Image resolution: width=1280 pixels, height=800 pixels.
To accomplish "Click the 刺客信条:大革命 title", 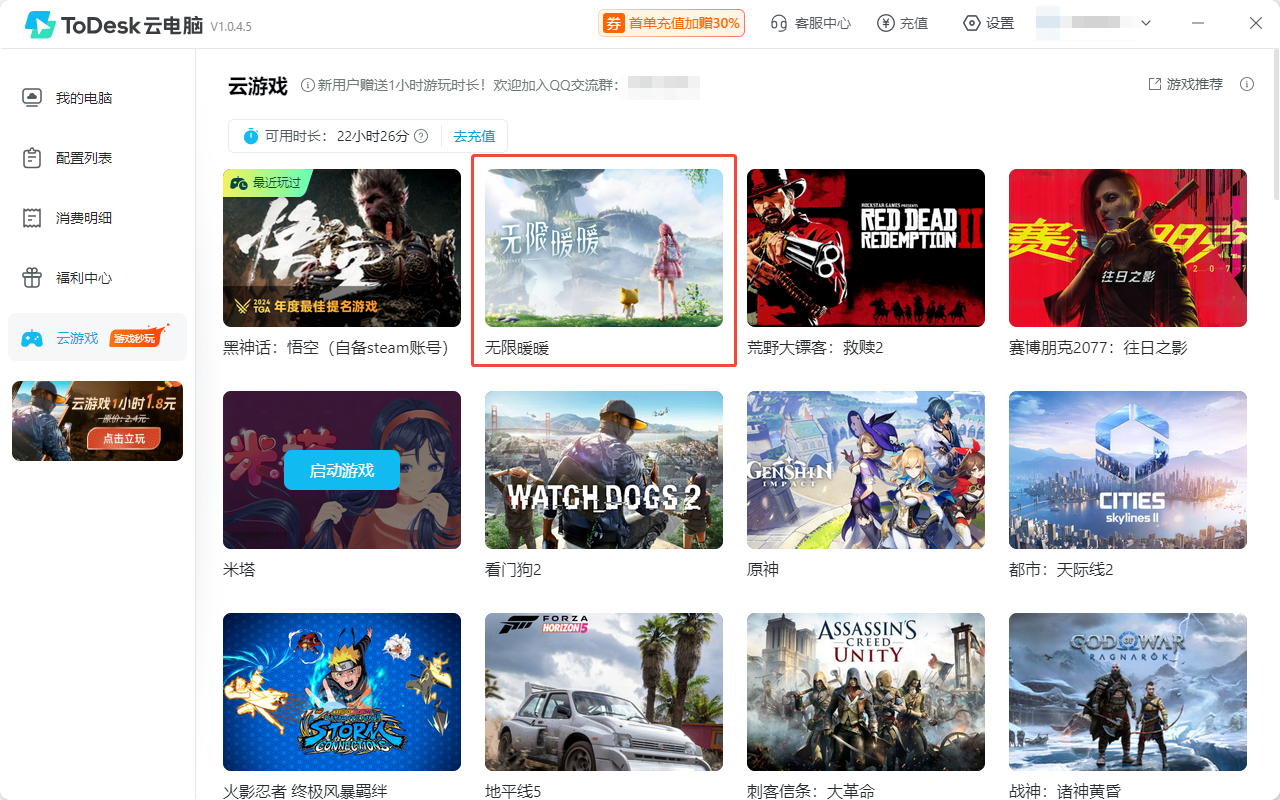I will [811, 791].
